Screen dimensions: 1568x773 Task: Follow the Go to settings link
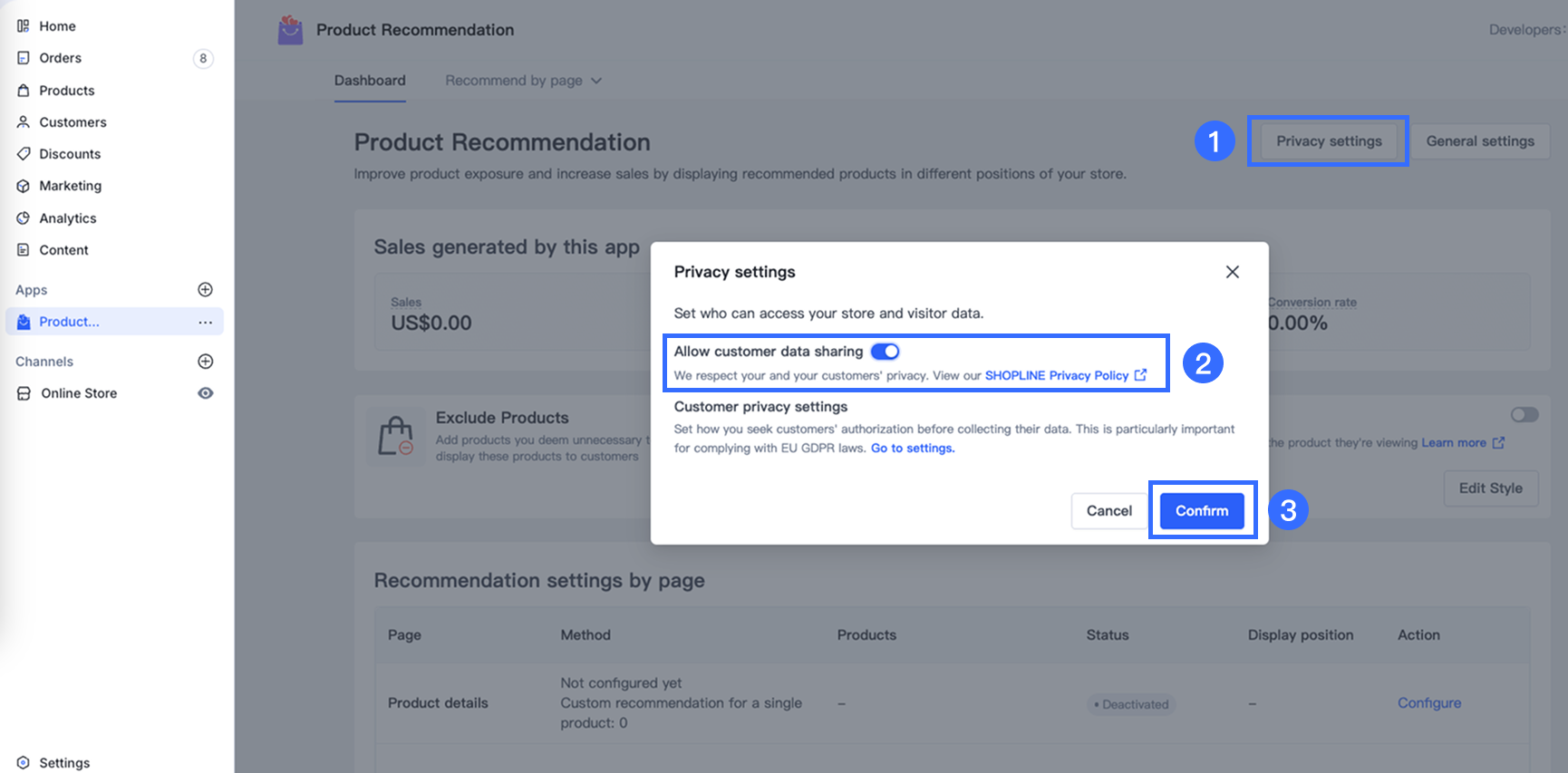913,449
